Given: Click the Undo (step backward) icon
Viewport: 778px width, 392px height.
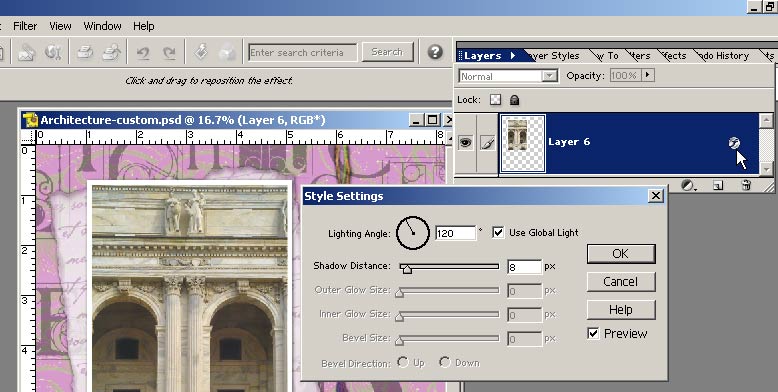Looking at the screenshot, I should [x=143, y=52].
